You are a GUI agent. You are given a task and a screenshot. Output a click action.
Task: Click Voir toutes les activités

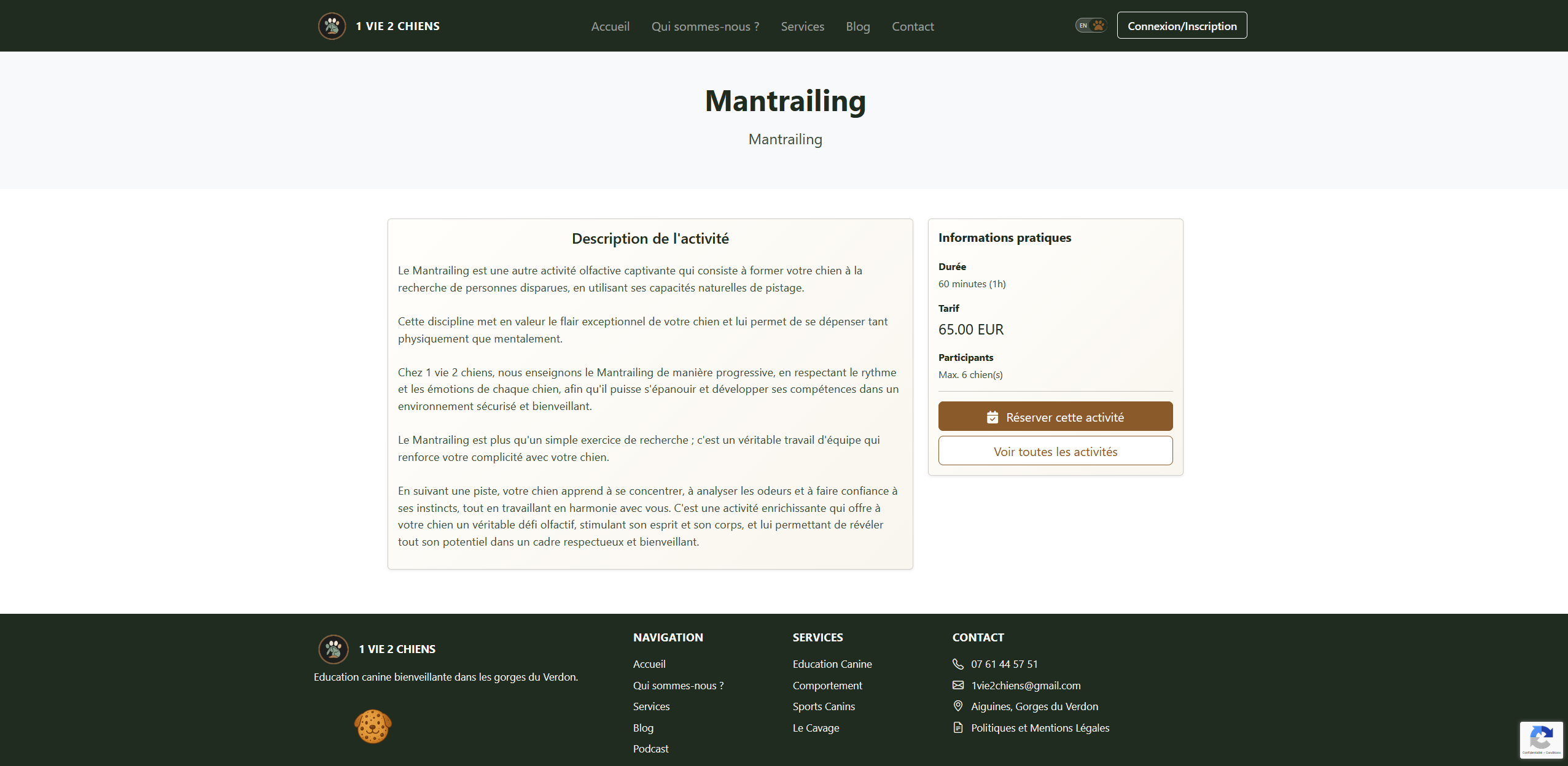pos(1055,451)
